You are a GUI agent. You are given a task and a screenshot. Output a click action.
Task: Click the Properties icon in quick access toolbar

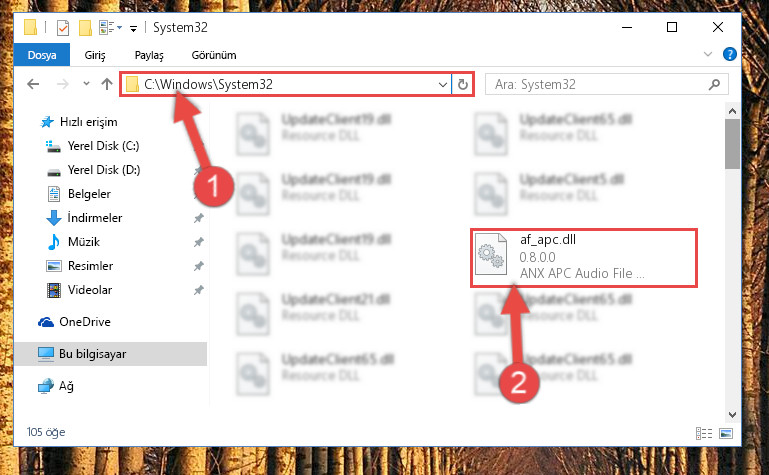(x=63, y=28)
